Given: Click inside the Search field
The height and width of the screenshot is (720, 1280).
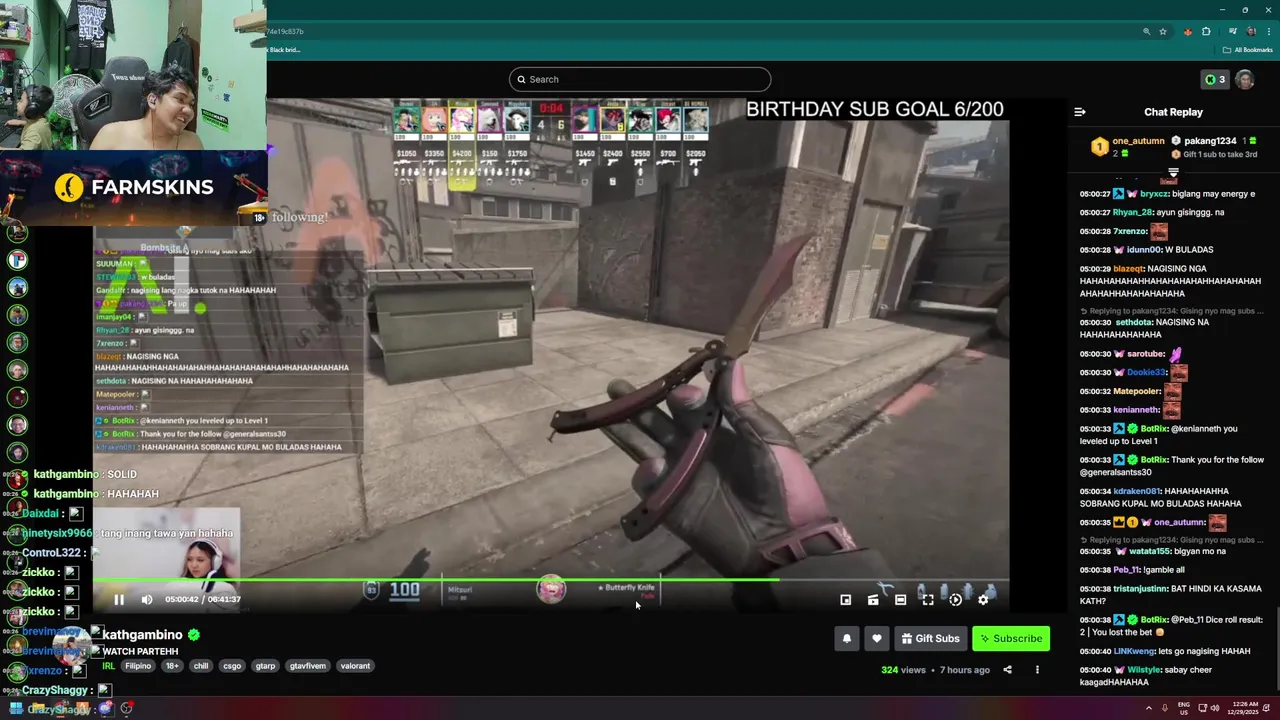Looking at the screenshot, I should (x=640, y=79).
